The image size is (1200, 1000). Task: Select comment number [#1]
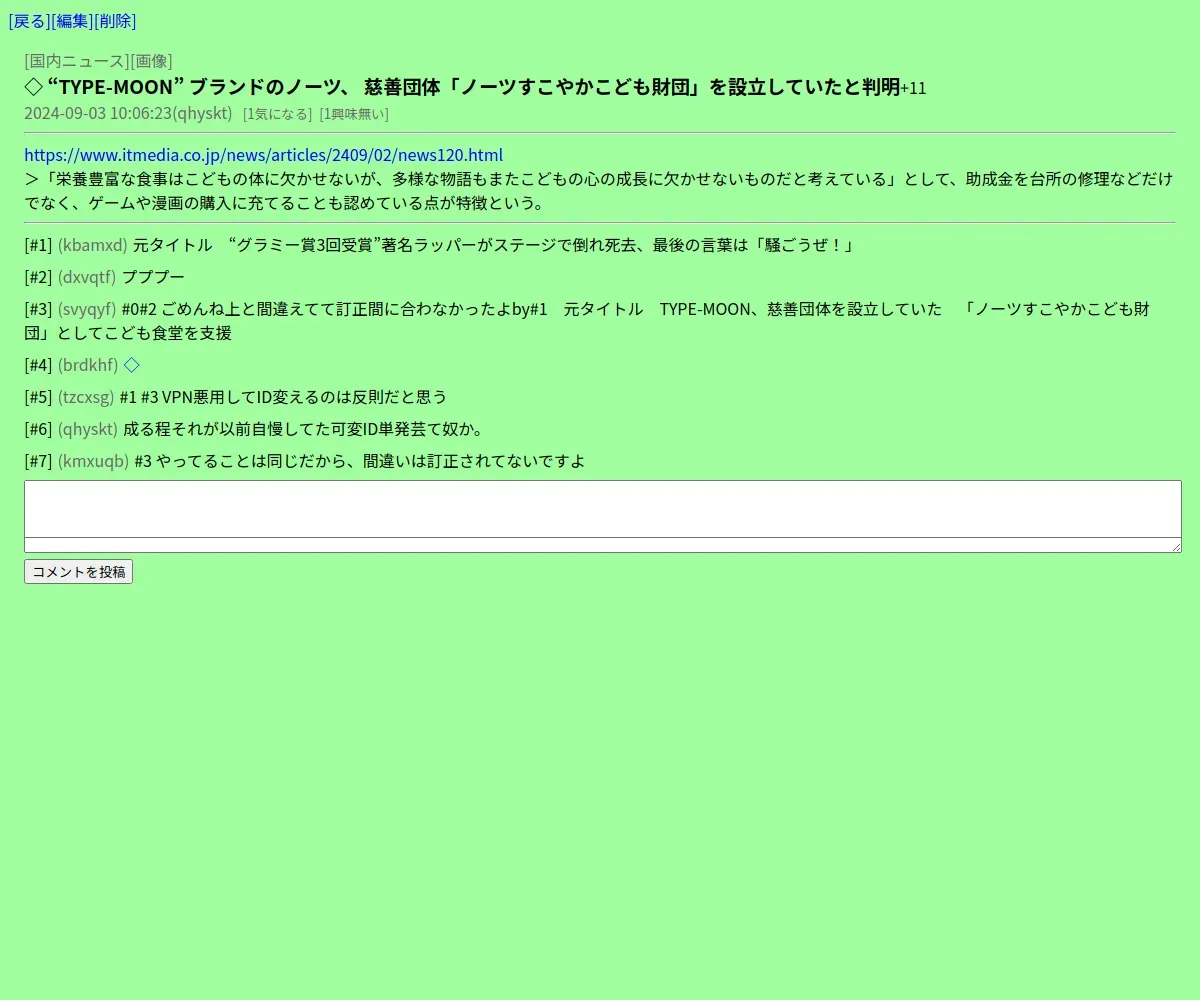(x=38, y=245)
